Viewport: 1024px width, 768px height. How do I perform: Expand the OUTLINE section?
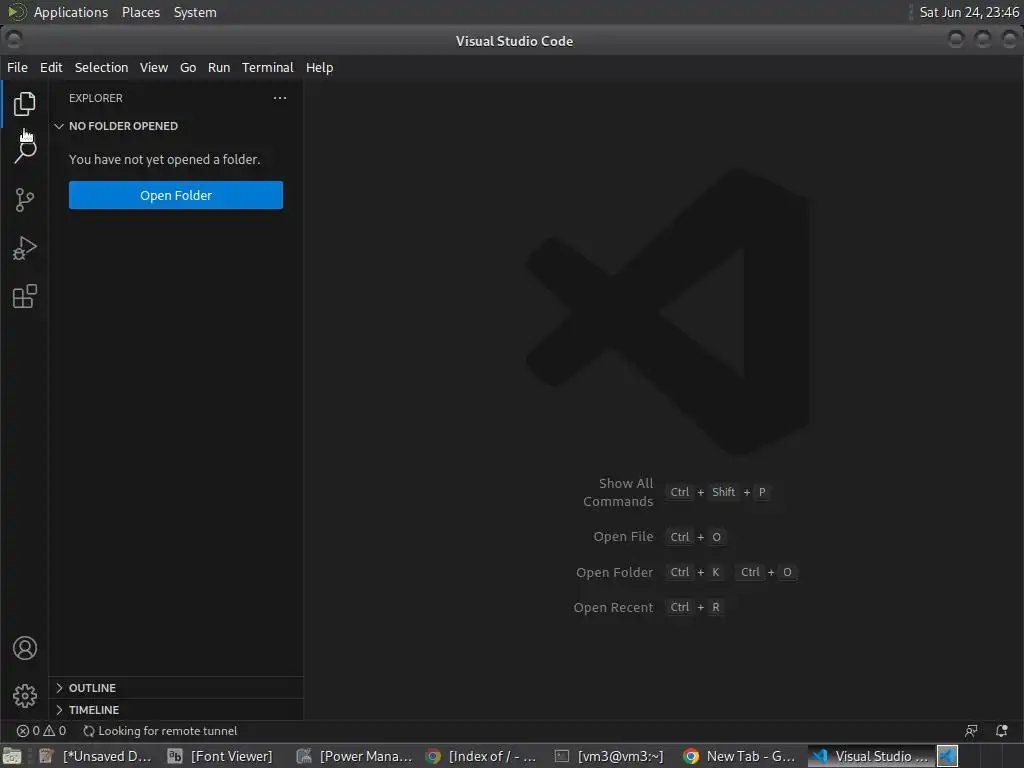pos(176,688)
